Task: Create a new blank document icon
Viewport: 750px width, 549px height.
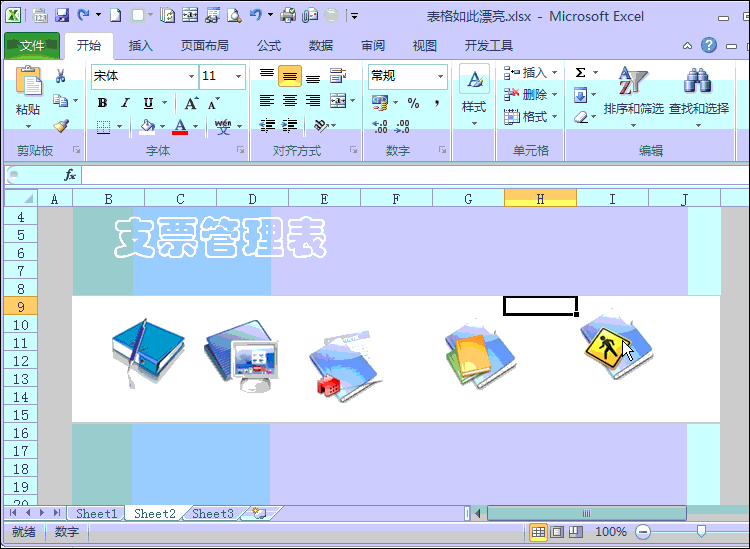Action: point(115,16)
